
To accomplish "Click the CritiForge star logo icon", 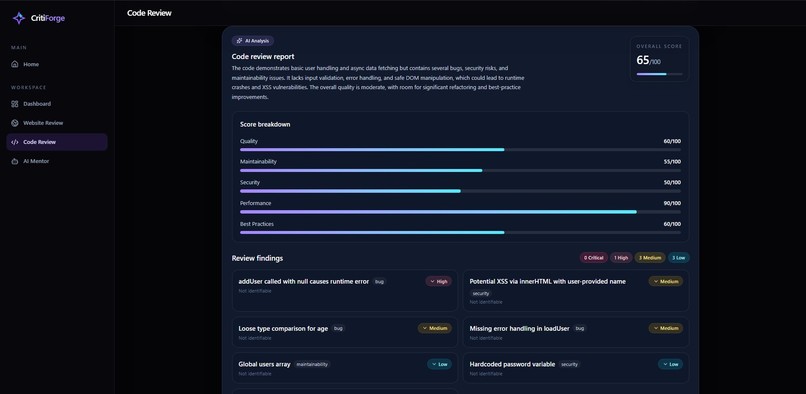I will point(19,18).
